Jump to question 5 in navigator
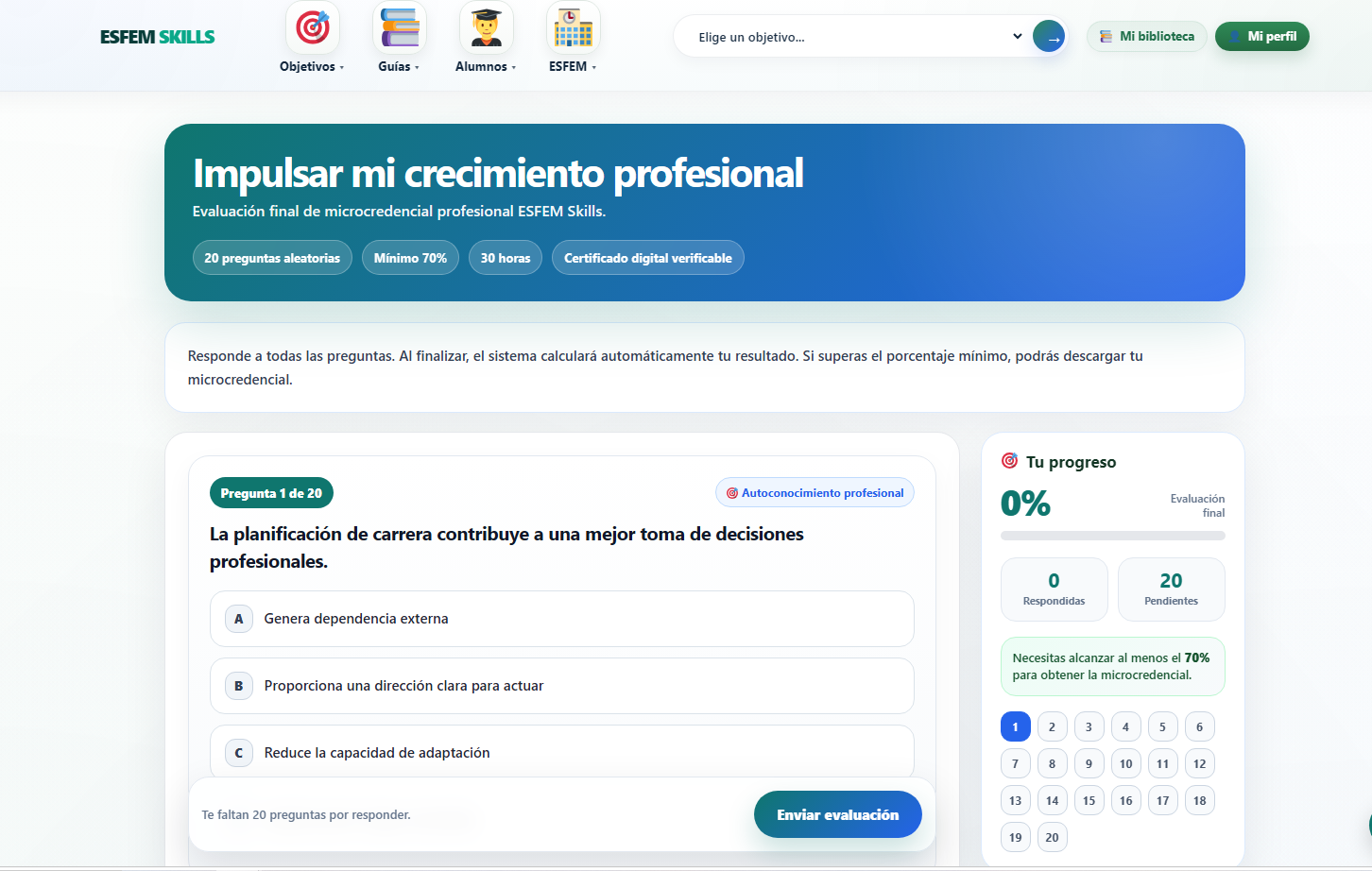Screen dimensions: 1372x871 [x=1163, y=726]
